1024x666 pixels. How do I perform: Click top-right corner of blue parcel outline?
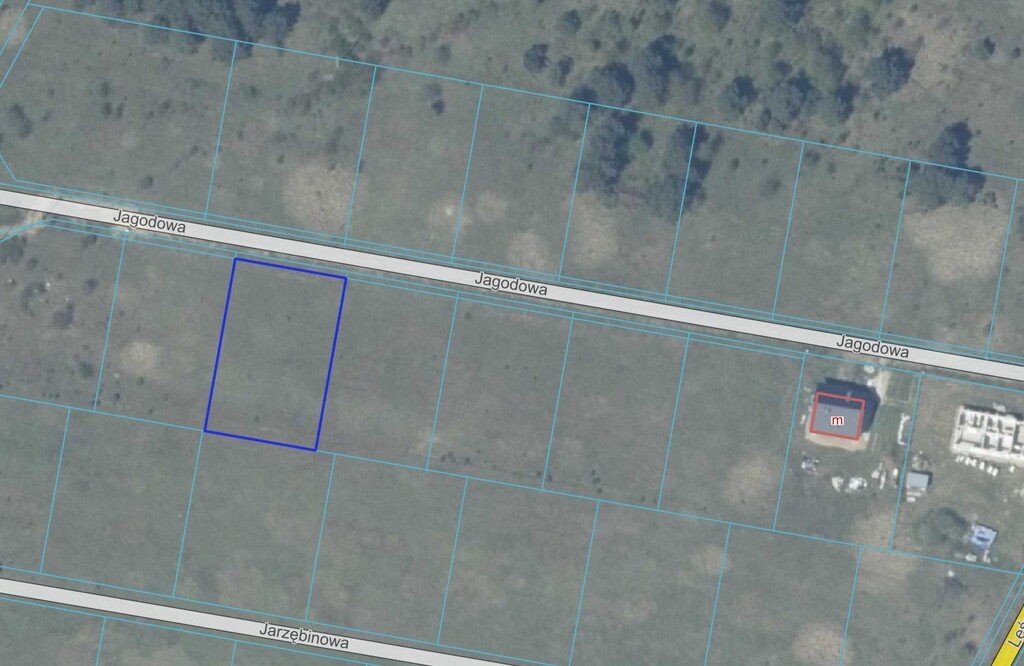tap(345, 278)
